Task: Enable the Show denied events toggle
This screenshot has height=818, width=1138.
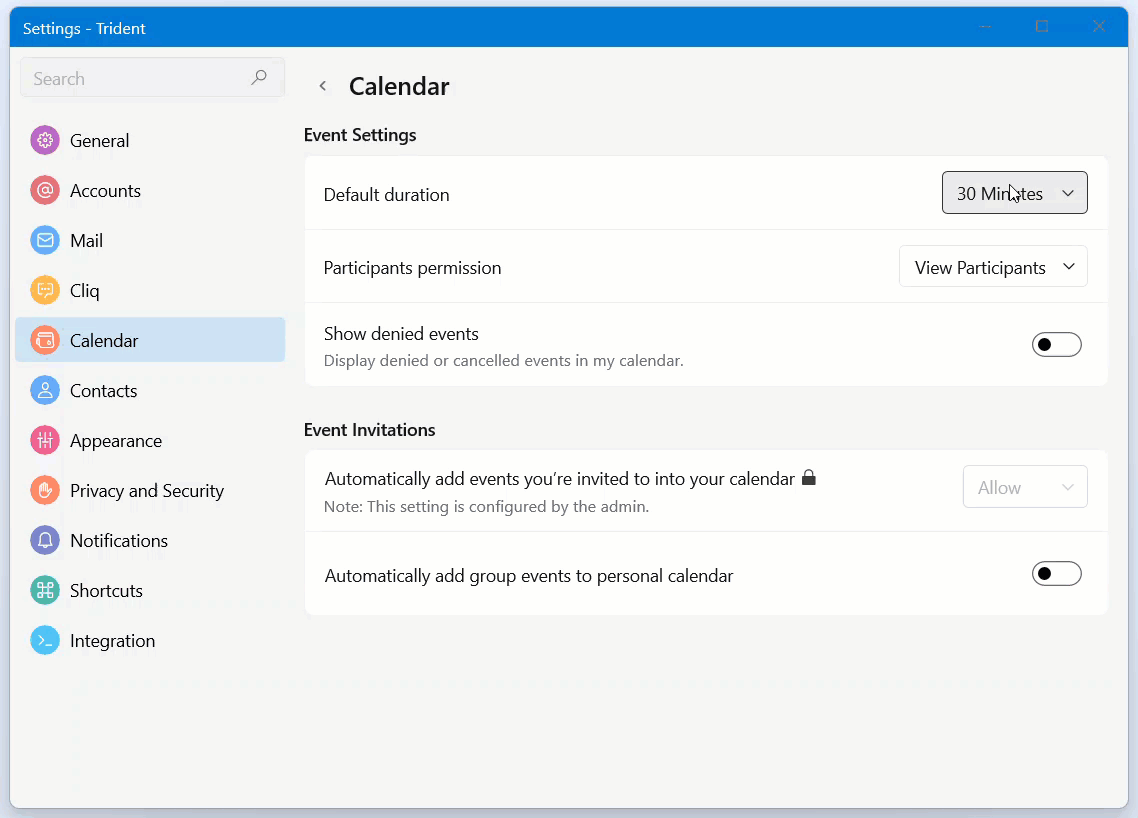Action: 1056,345
